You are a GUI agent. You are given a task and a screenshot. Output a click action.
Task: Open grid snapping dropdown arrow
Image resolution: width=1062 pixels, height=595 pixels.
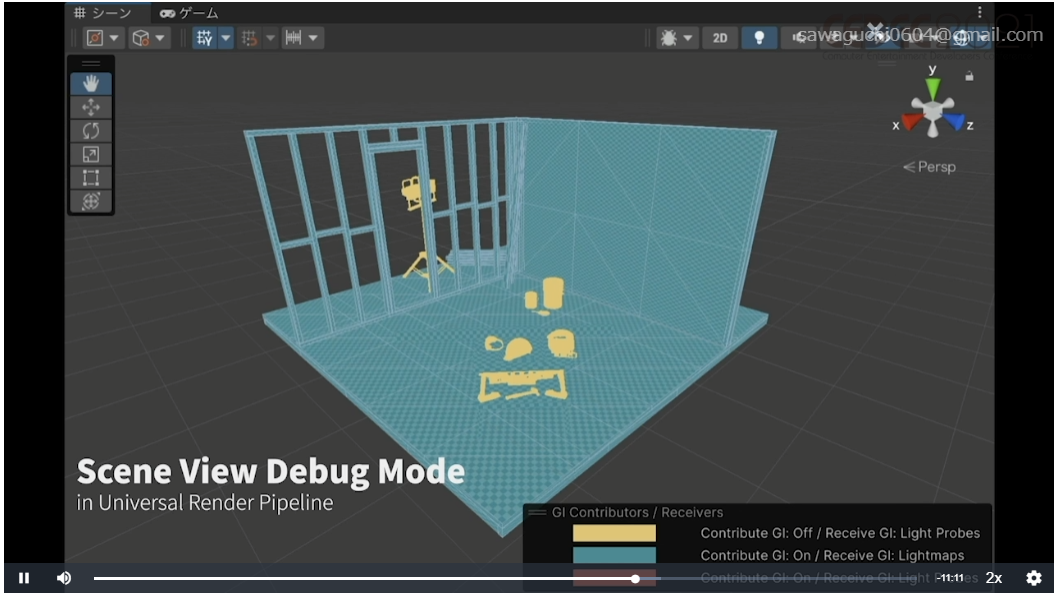click(270, 38)
